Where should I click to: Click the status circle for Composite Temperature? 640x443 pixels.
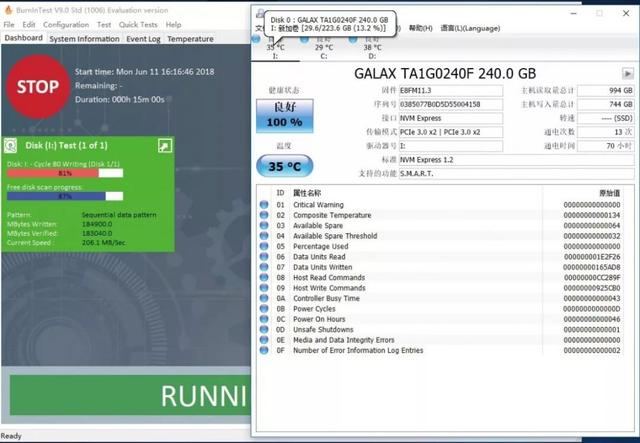264,215
